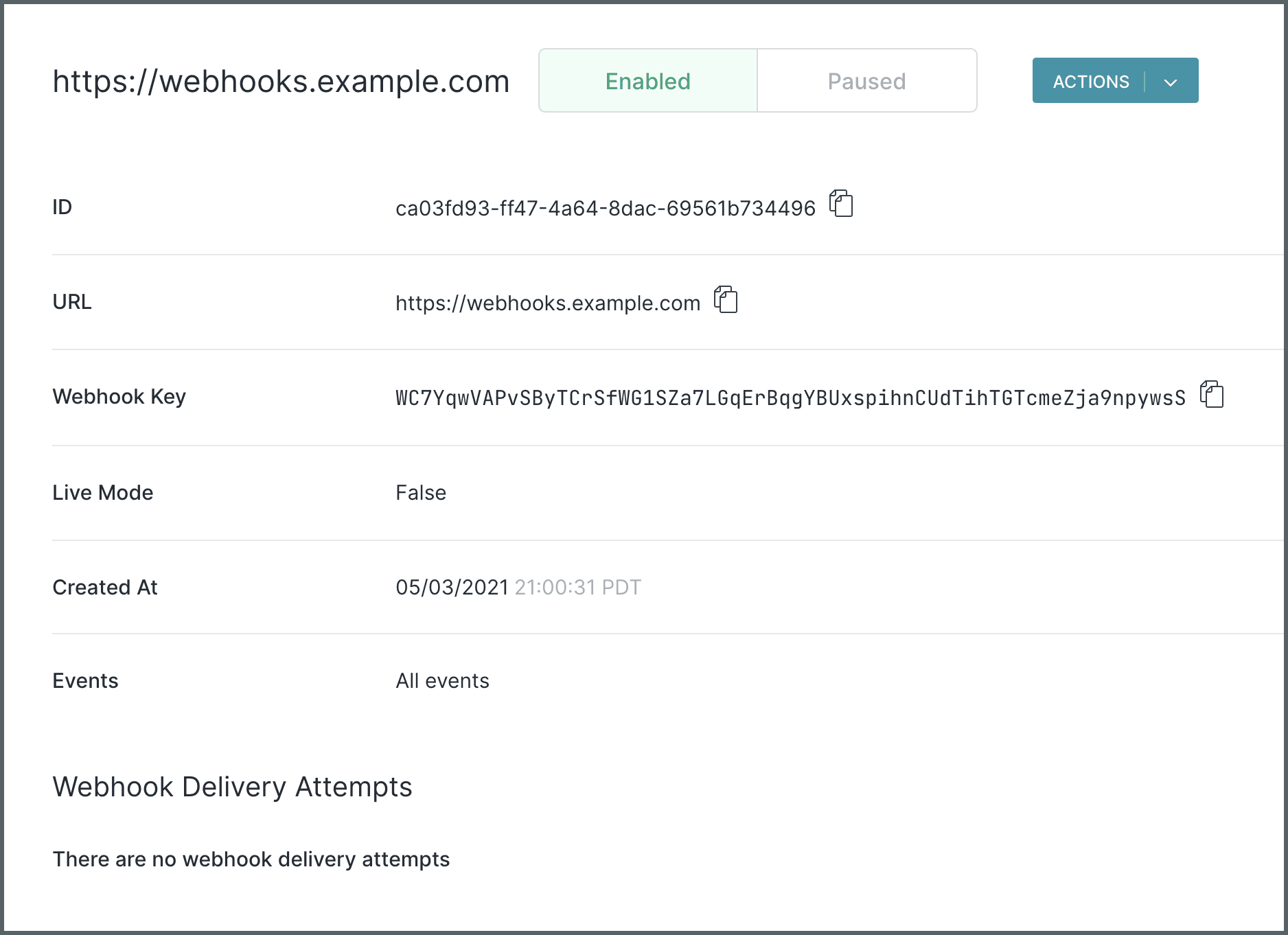Click the timestamp 21:00:31 PDT

tap(577, 588)
